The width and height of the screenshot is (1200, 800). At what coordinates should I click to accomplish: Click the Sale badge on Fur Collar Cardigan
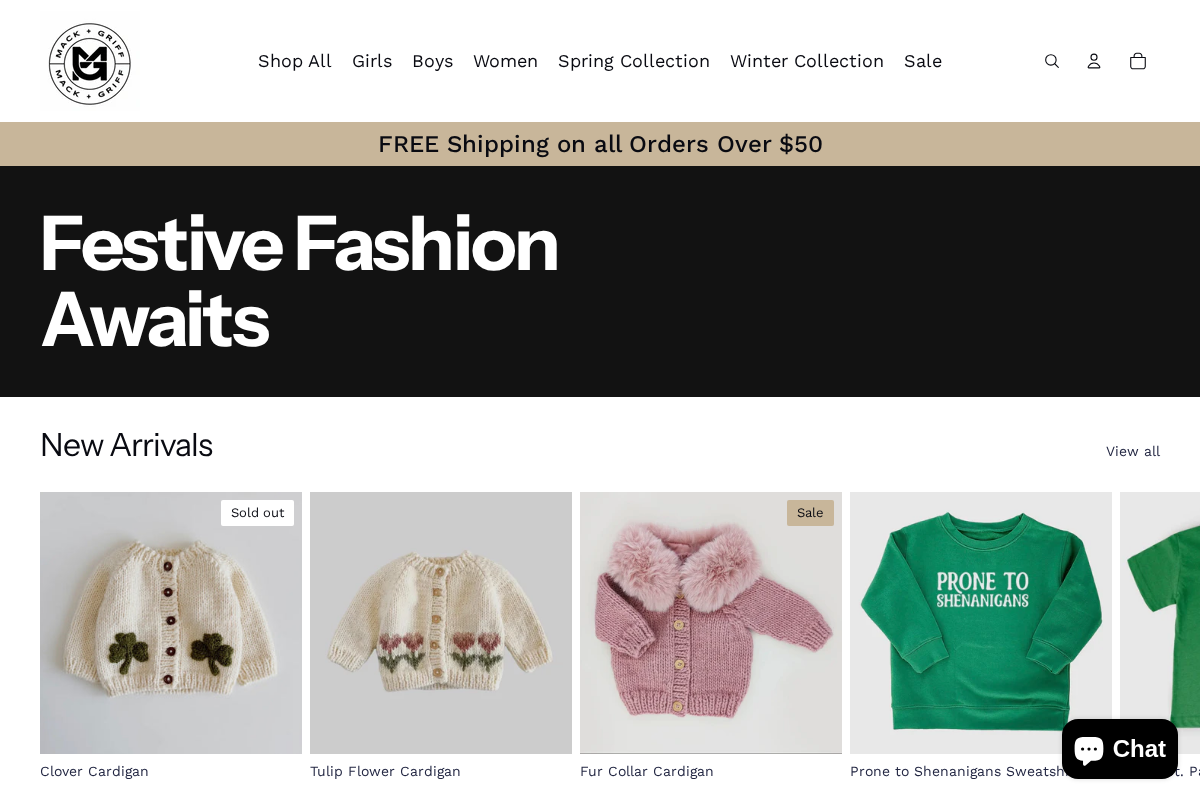click(x=810, y=512)
